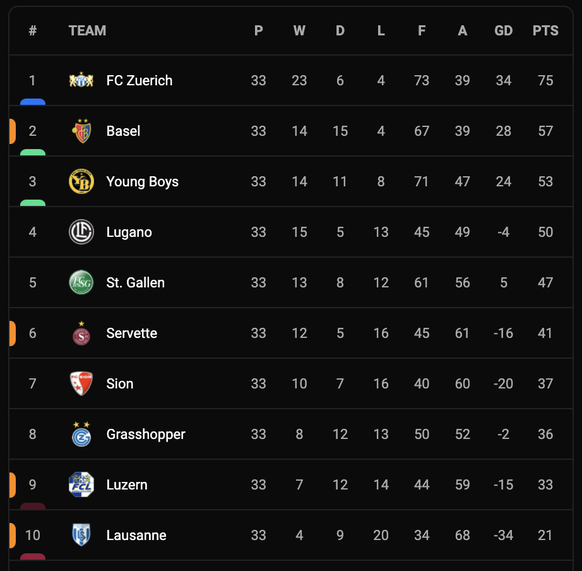Select the Grasshopper club crest
582x571 pixels.
click(x=81, y=434)
